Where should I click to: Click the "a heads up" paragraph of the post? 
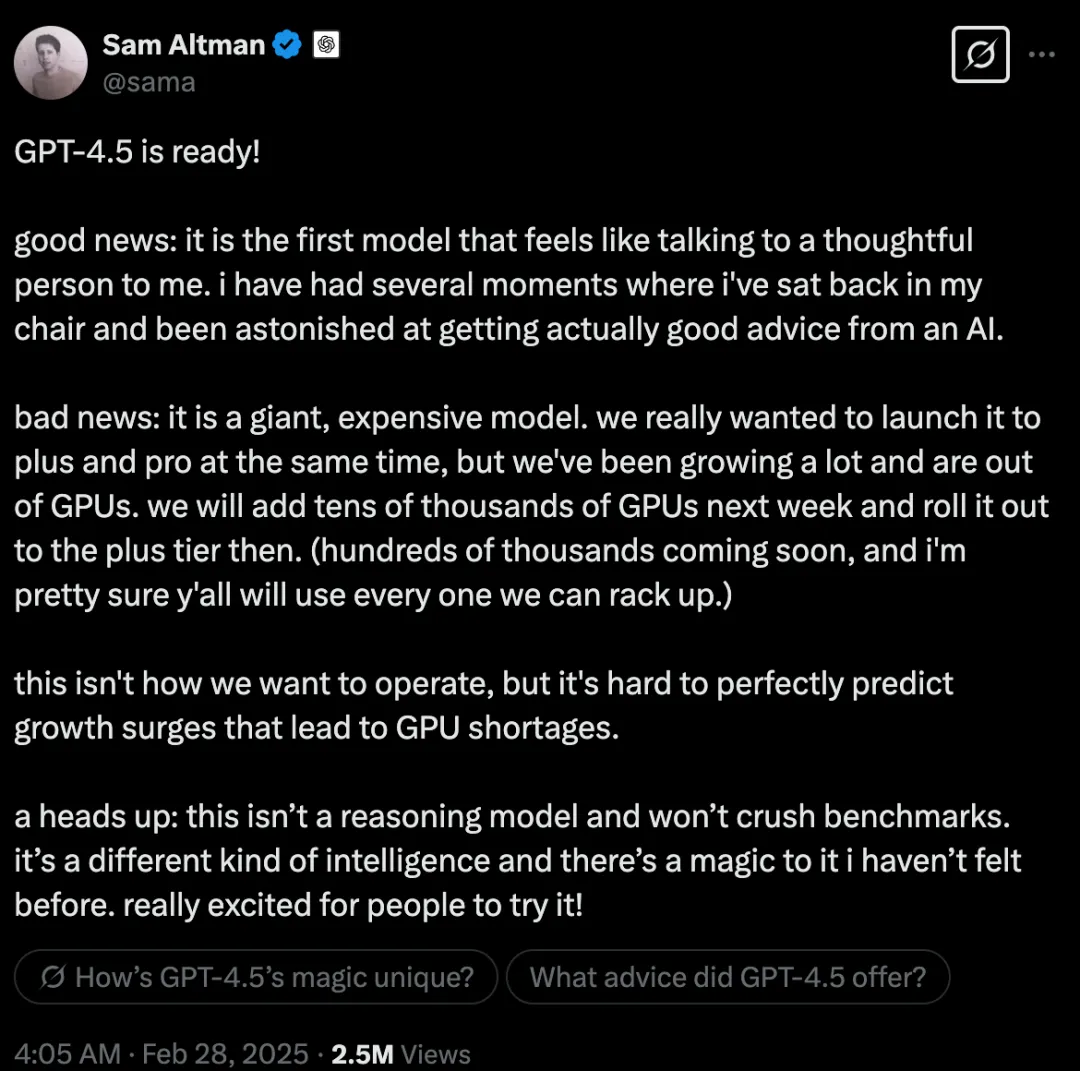pos(517,860)
